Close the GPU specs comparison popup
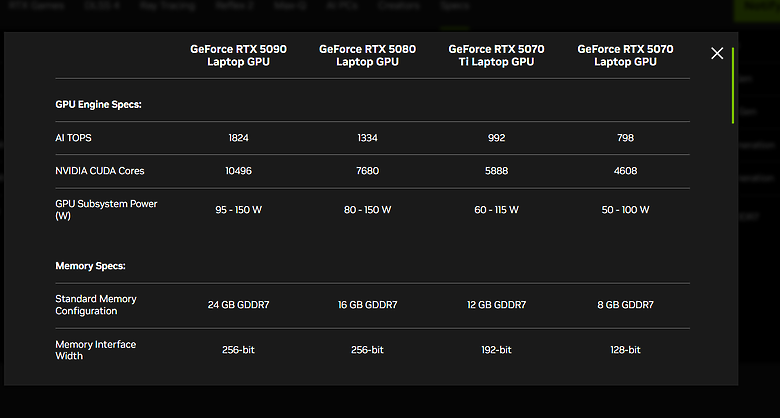 pos(717,53)
